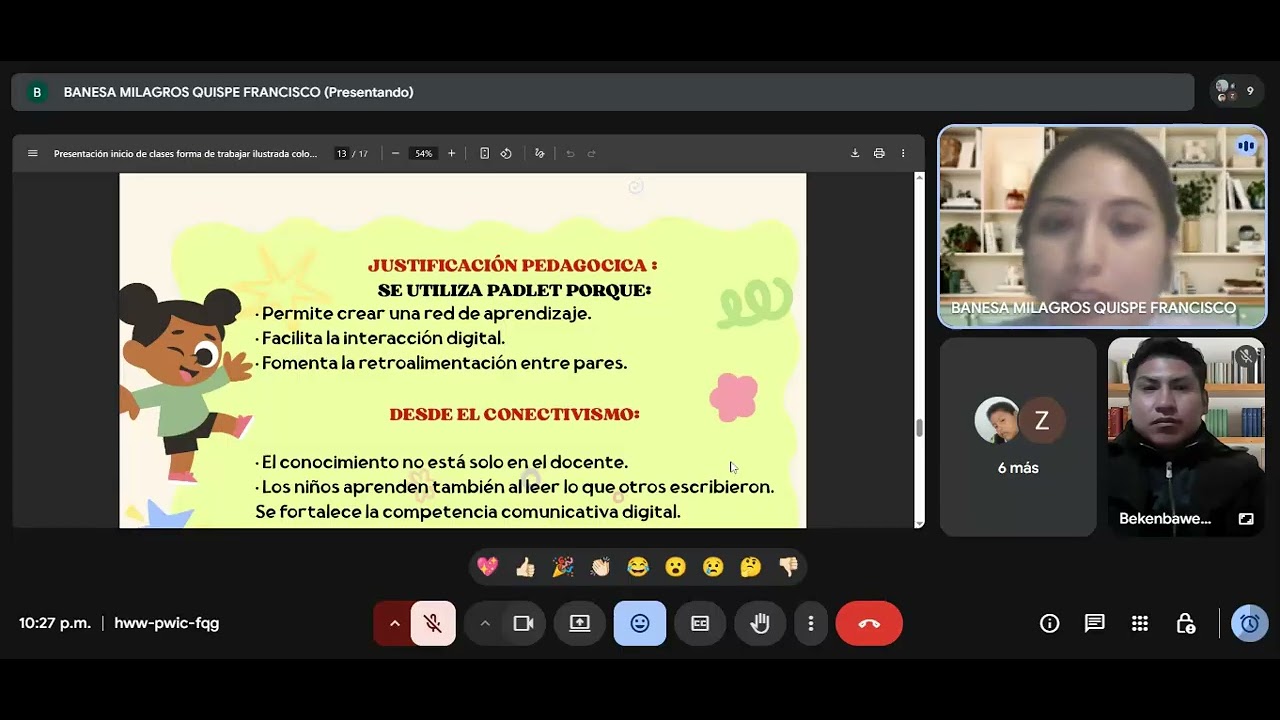
Task: Click 'DESDE EL CONECTIVISMO' slide heading
Action: point(514,413)
